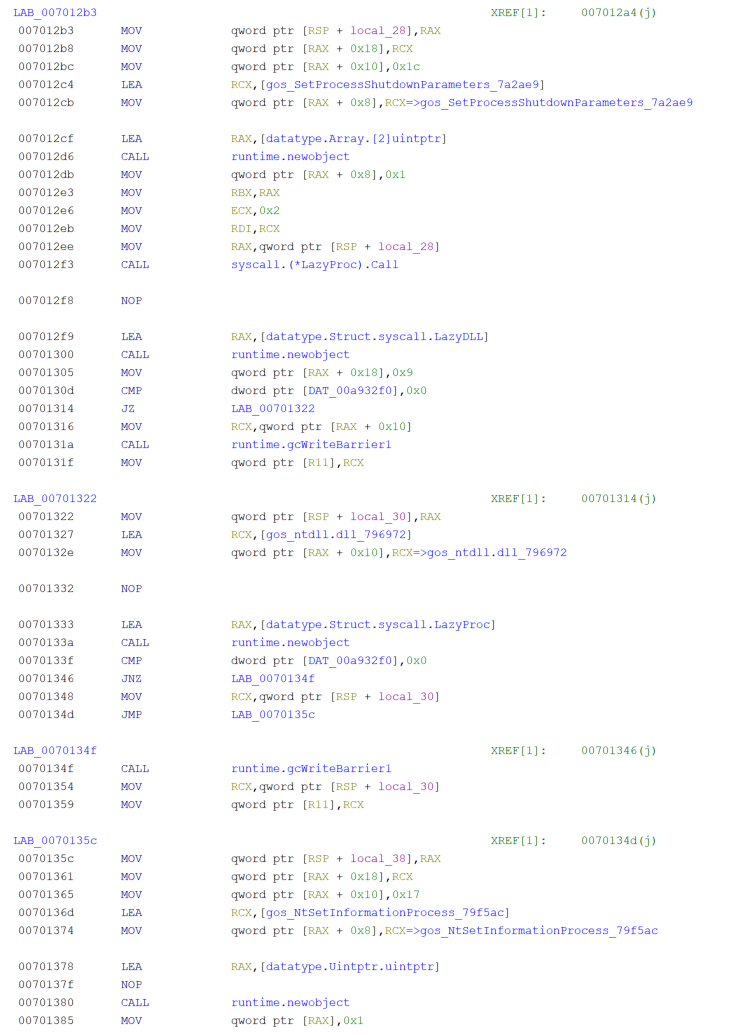Click value 0x17 at address 00701365
The image size is (739, 1035).
(406, 894)
